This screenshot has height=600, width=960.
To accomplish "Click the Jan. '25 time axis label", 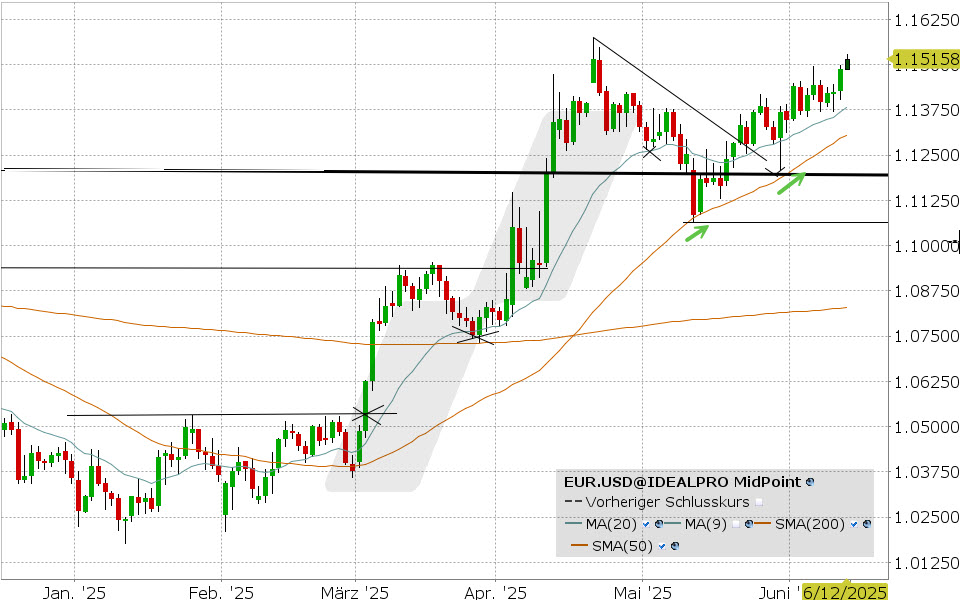I will coord(74,592).
